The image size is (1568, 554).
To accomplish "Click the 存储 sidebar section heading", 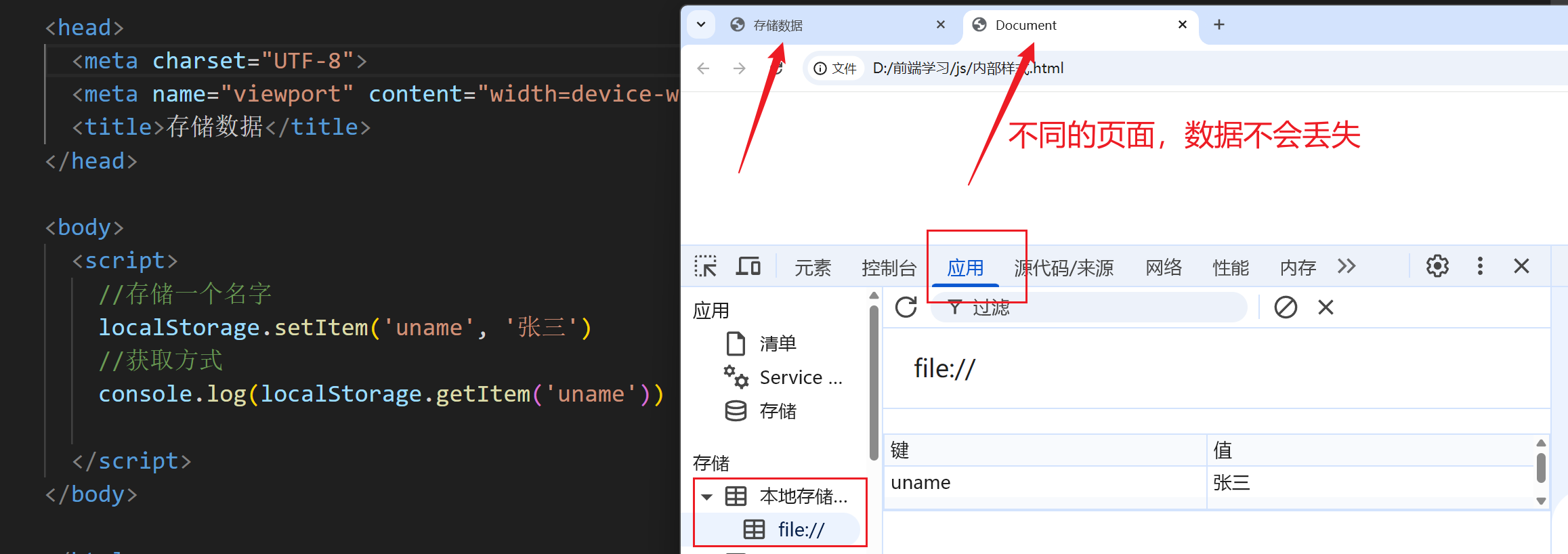I will coord(711,463).
